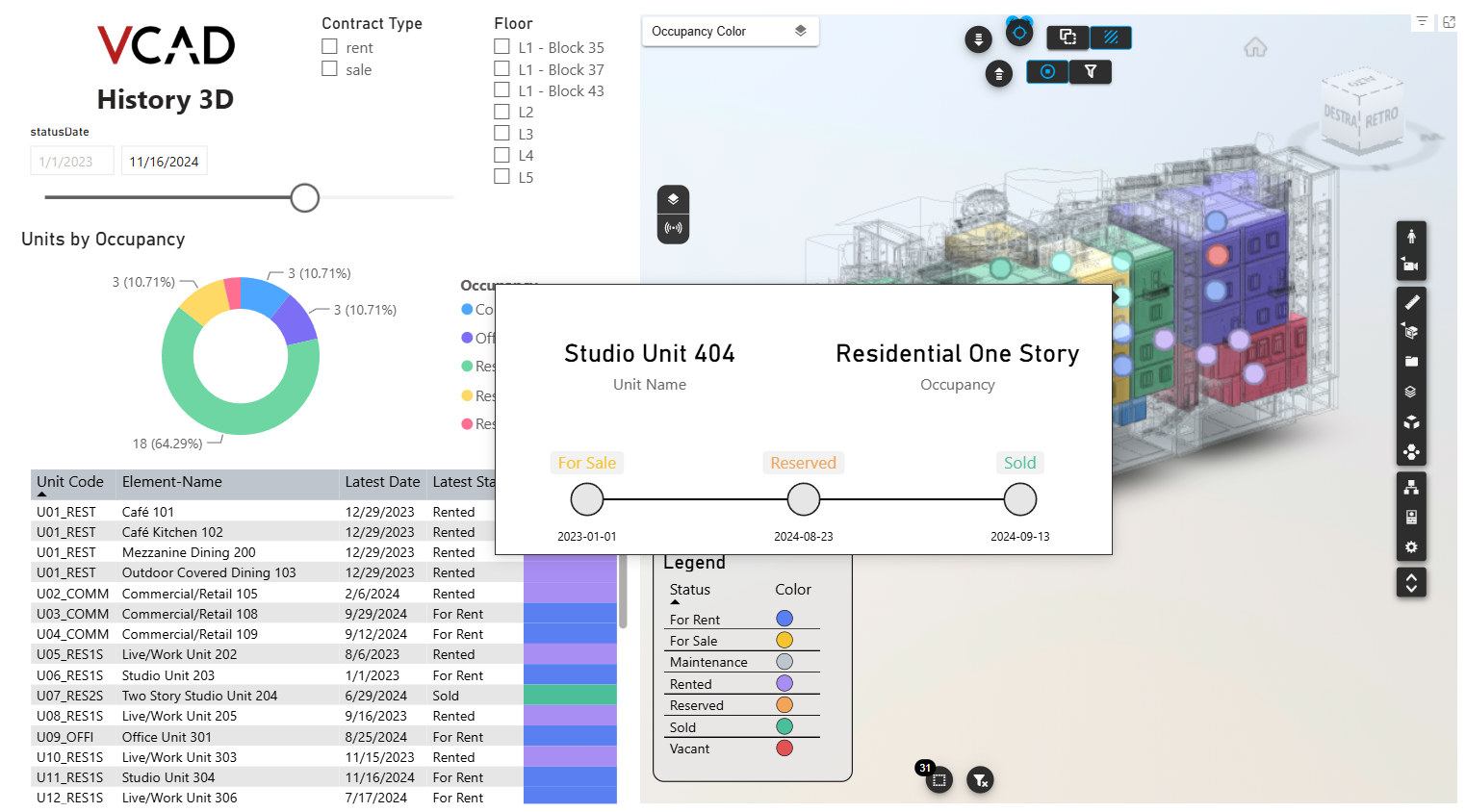
Task: Click the stacked layers icon in right toolbar
Action: click(1411, 392)
